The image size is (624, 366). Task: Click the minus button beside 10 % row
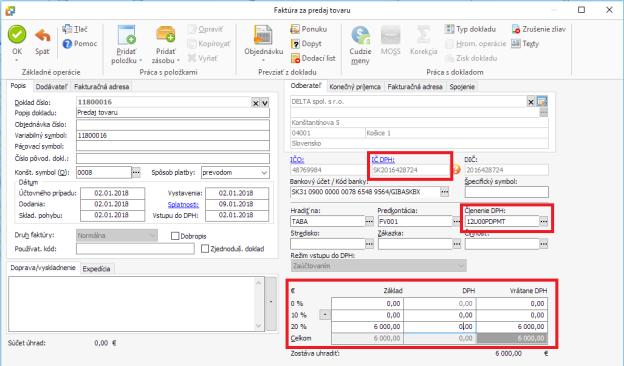point(325,315)
